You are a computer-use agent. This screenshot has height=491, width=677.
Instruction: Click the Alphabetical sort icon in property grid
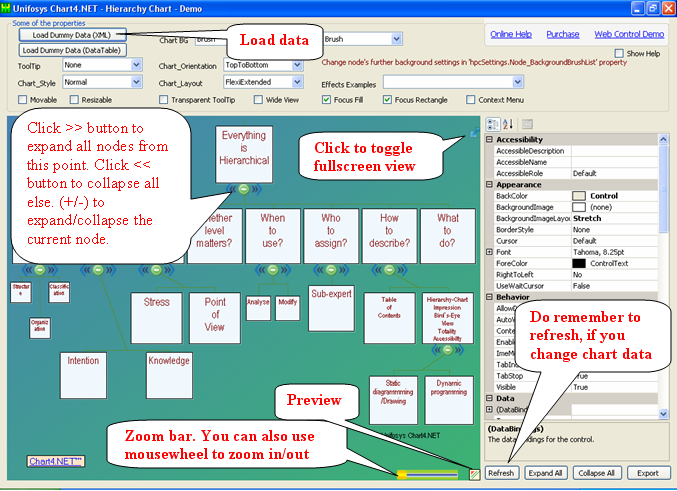[506, 124]
